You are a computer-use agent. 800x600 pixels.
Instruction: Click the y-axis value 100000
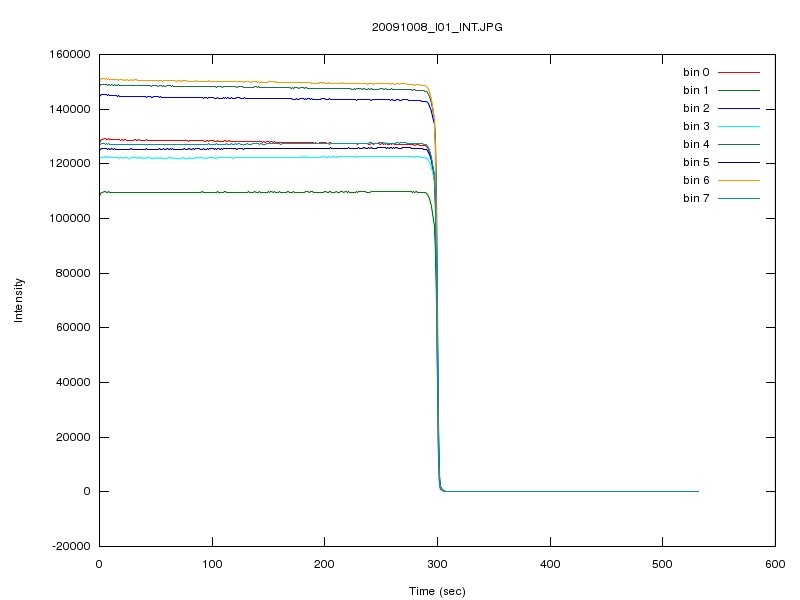70,218
